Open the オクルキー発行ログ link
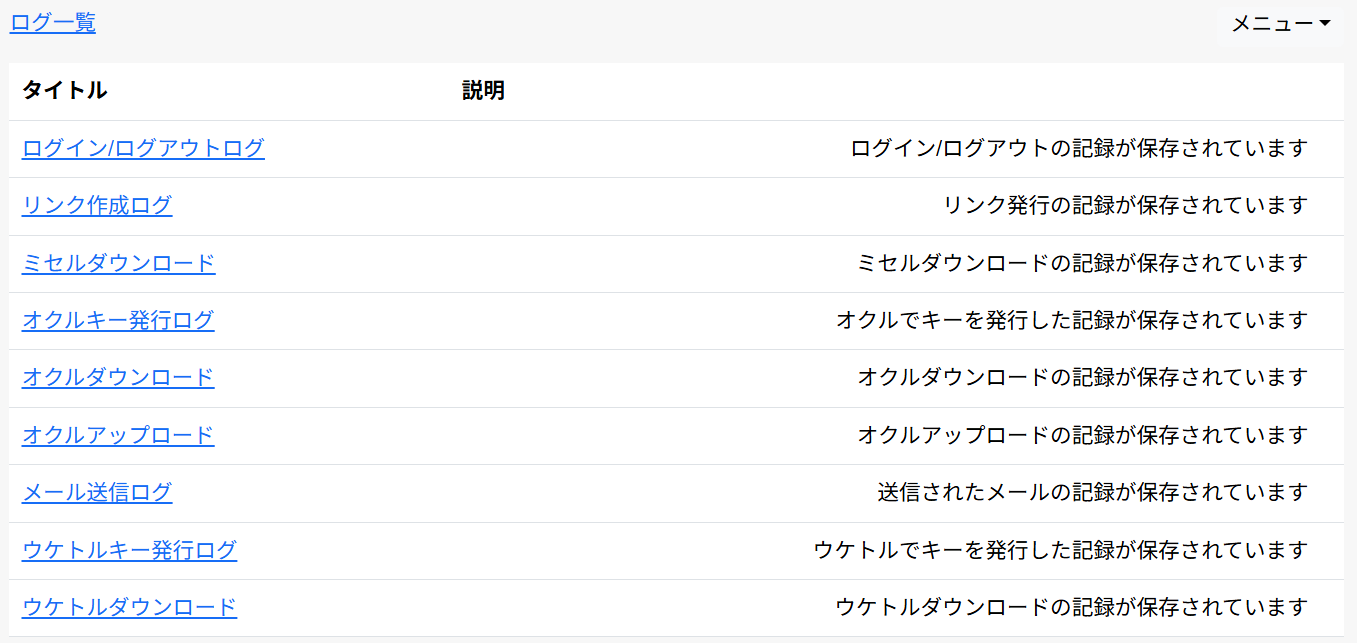 [x=118, y=321]
